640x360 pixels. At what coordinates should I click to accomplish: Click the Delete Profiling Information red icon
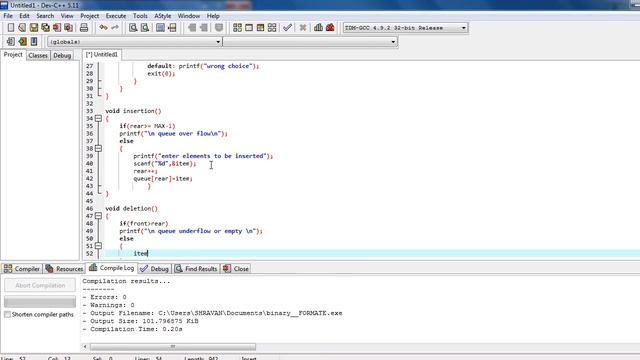click(330, 28)
